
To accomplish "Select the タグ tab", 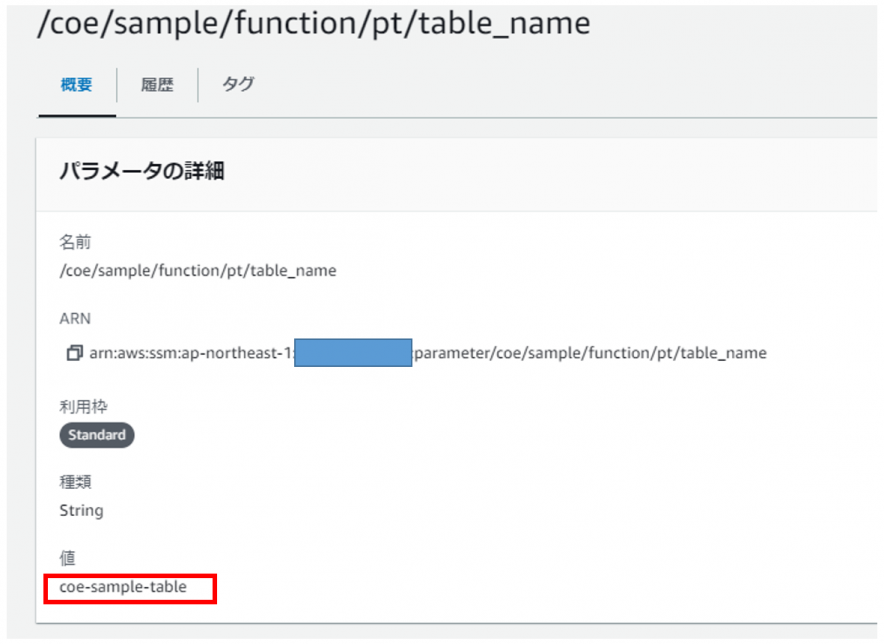I will pyautogui.click(x=237, y=85).
